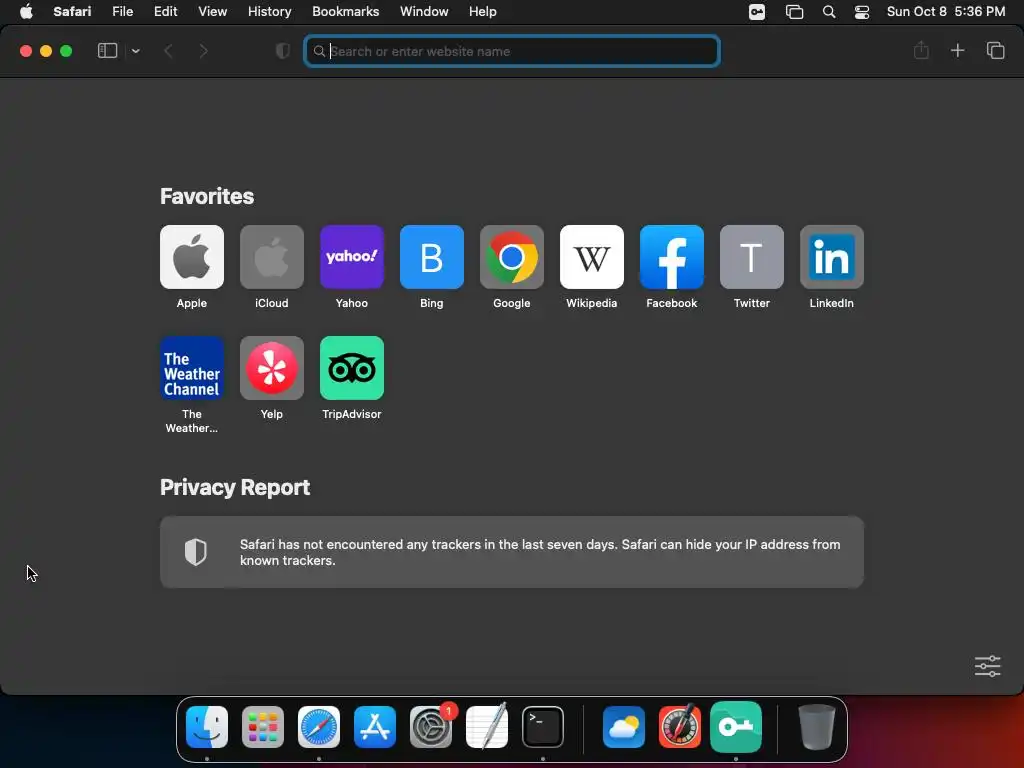Click the Stage Manager menu bar icon

[x=794, y=12]
